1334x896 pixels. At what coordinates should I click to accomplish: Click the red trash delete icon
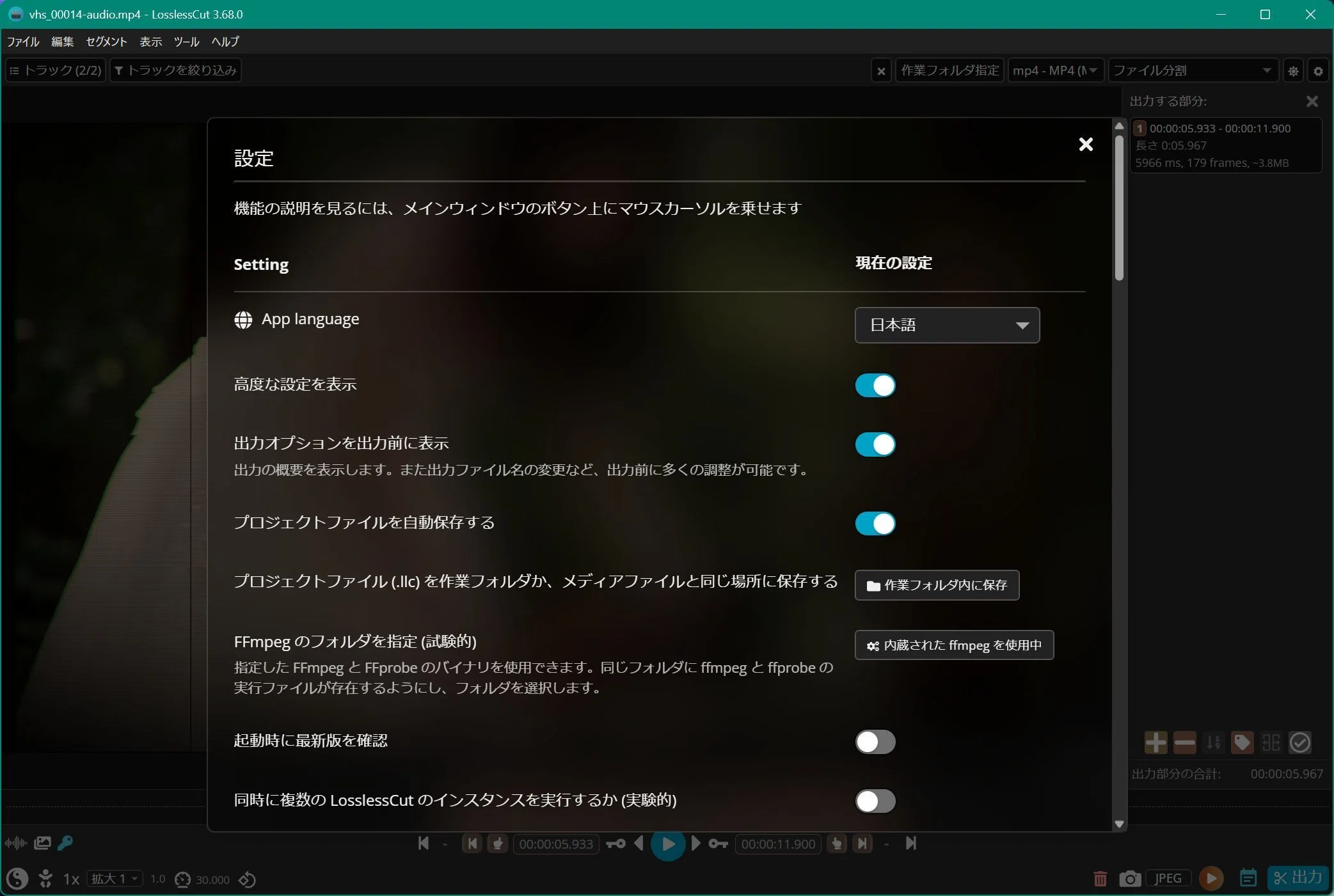[1100, 879]
